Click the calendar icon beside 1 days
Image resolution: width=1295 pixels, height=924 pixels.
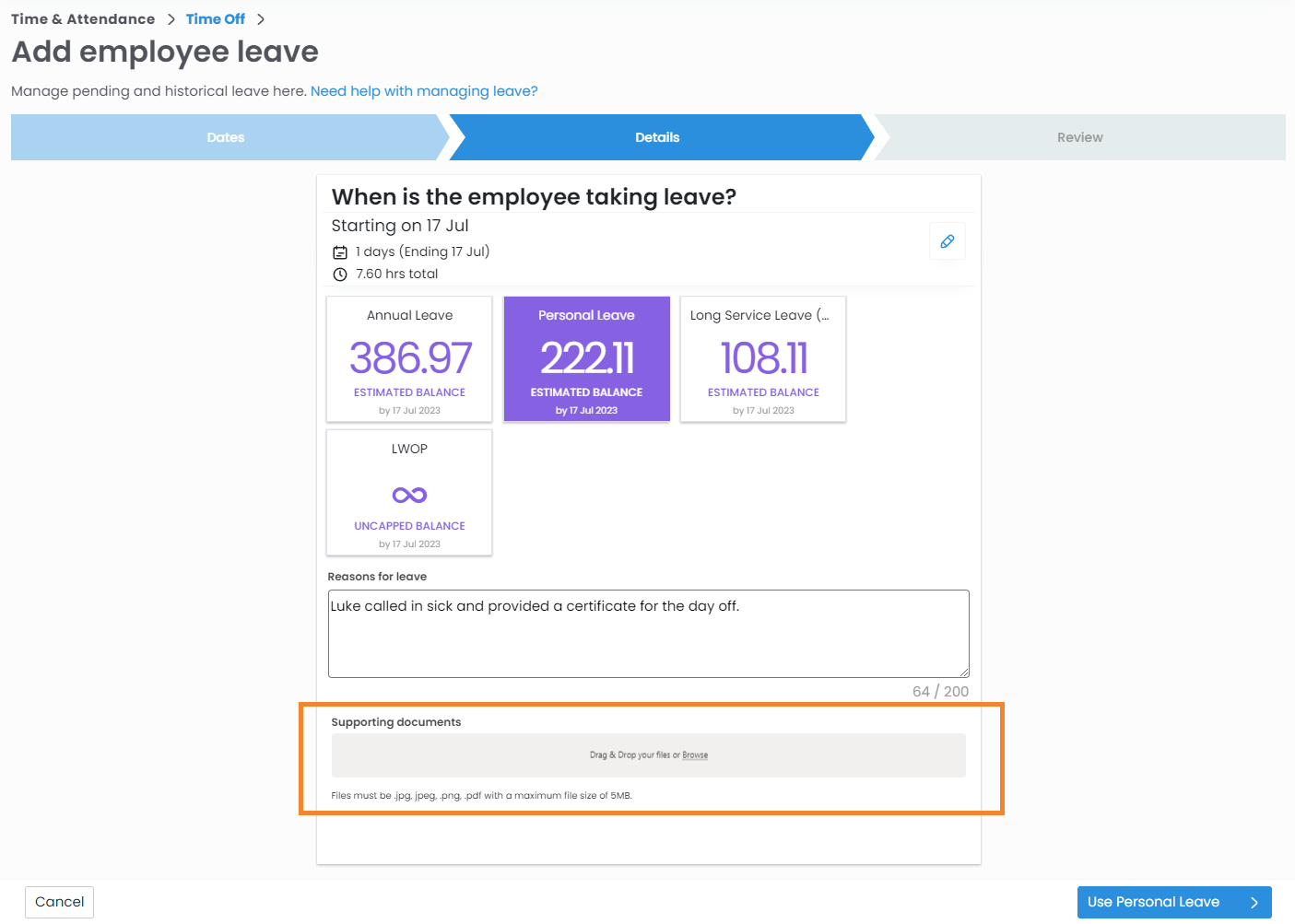click(340, 252)
